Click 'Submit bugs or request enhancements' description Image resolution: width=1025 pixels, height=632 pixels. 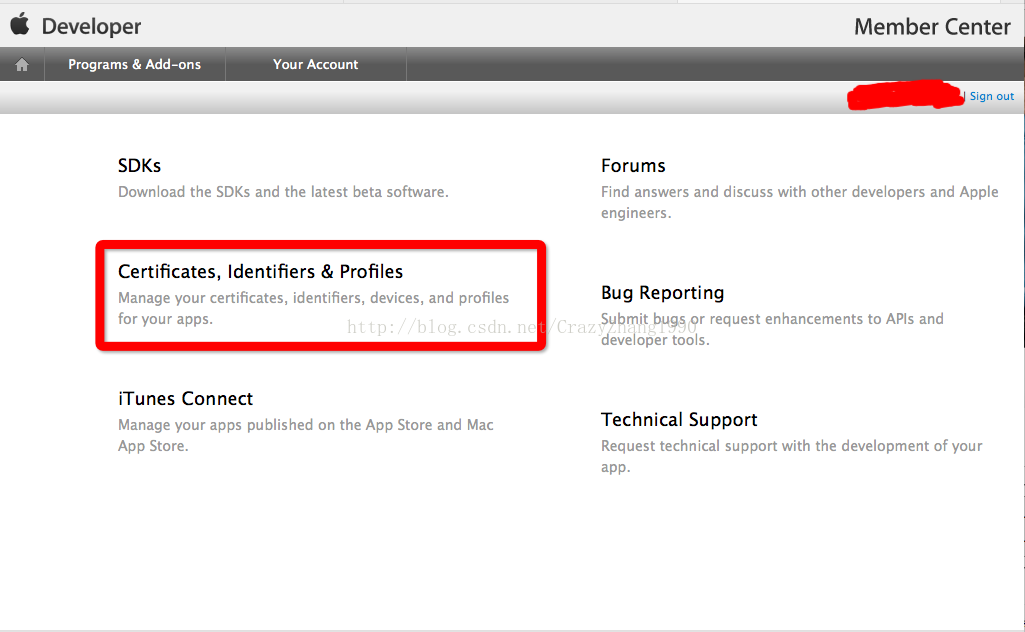coord(772,329)
